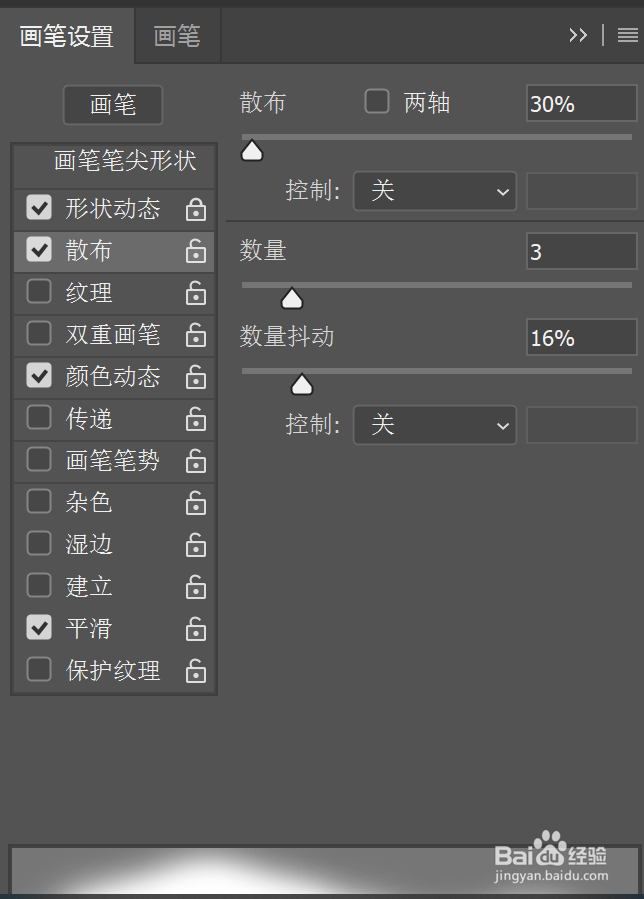Enable the 湿边 checkbox

39,544
